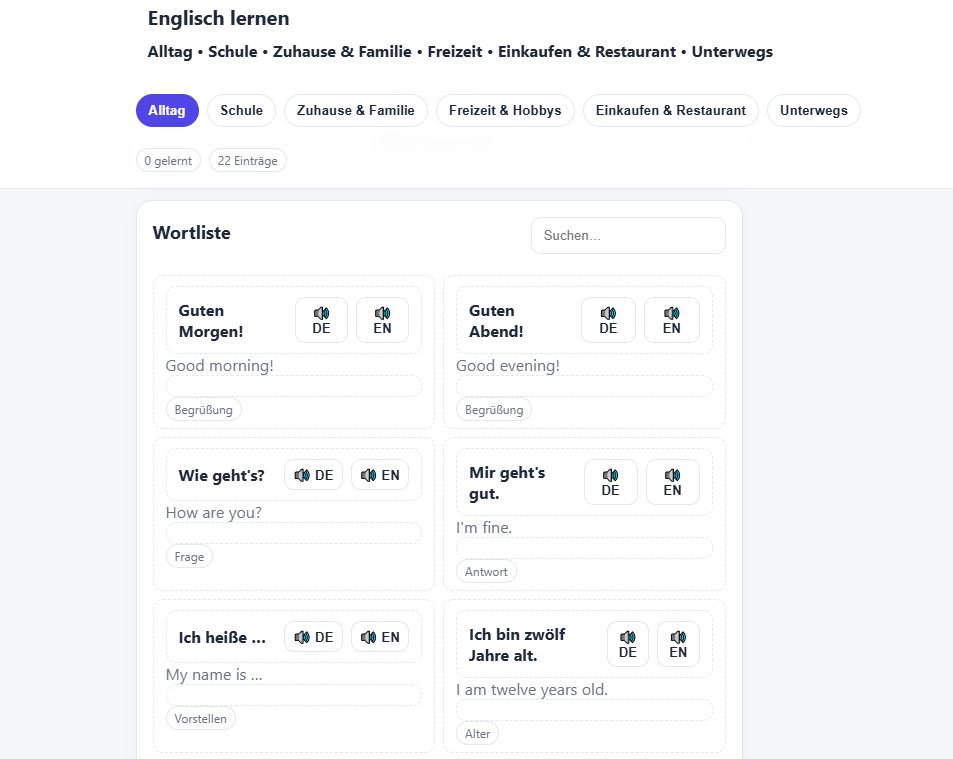Viewport: 953px width, 759px height.
Task: Play German audio for Ich heiße
Action: click(x=314, y=637)
